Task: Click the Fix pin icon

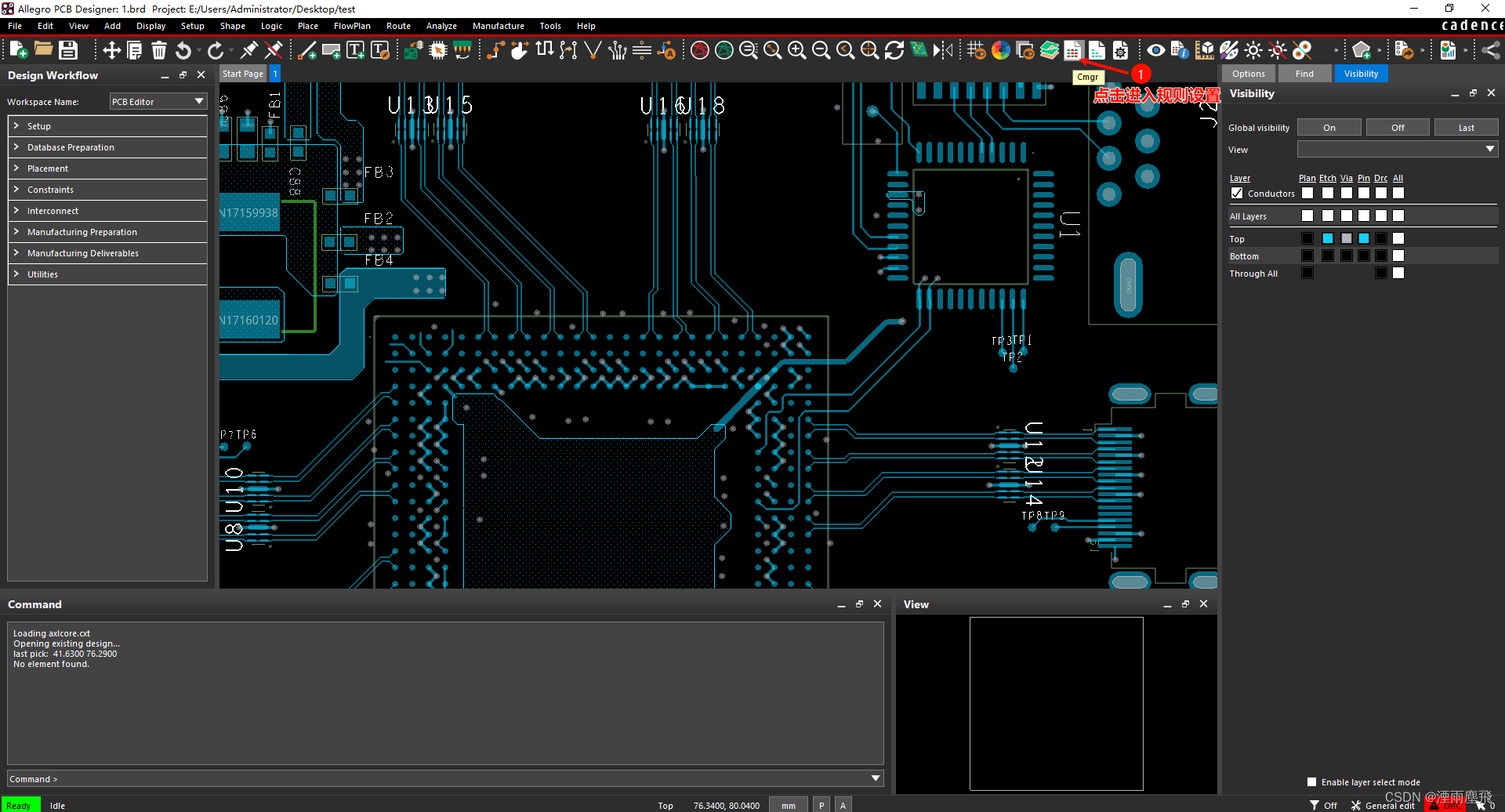Action: coord(249,50)
